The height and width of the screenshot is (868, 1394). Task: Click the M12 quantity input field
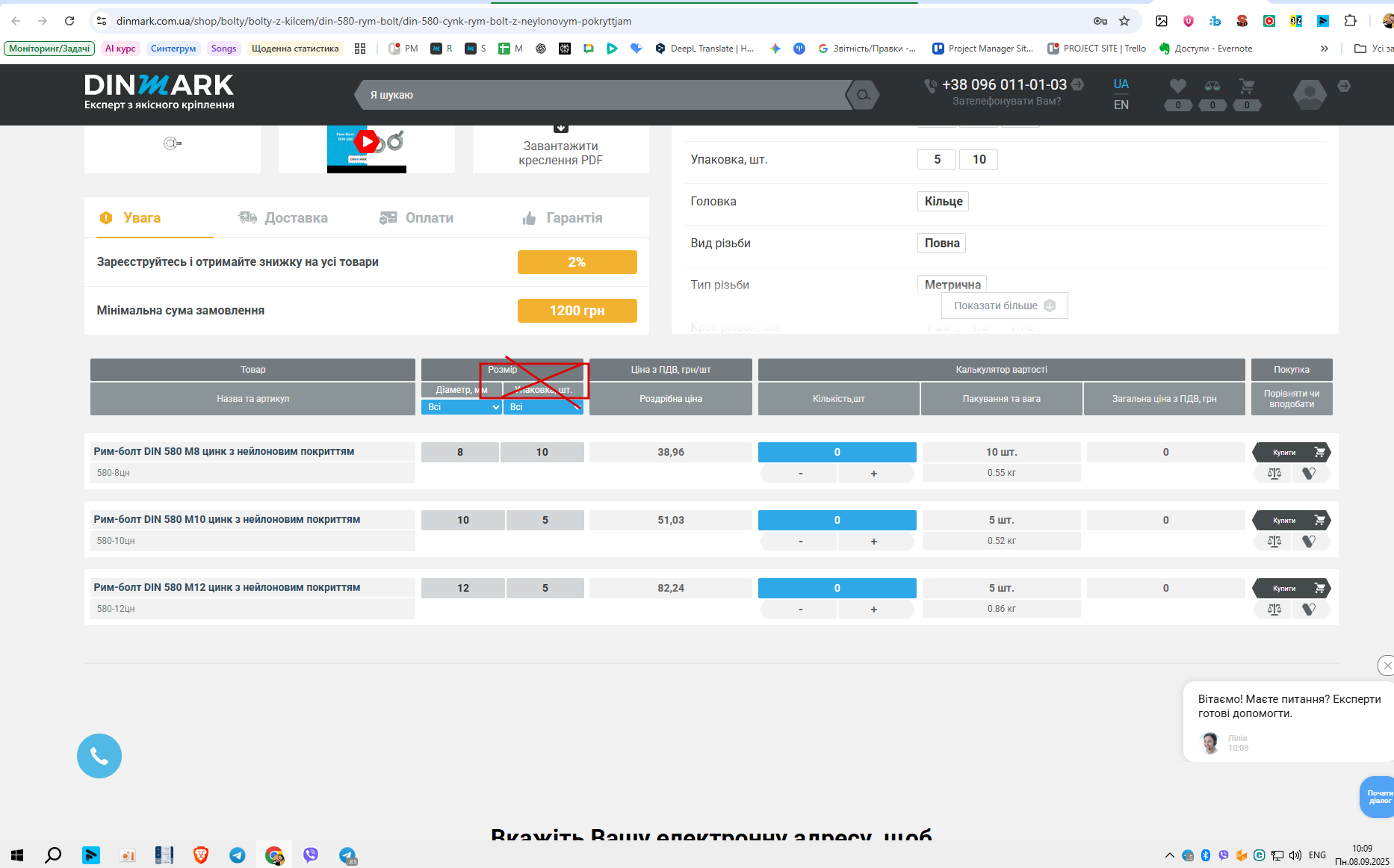(x=837, y=588)
